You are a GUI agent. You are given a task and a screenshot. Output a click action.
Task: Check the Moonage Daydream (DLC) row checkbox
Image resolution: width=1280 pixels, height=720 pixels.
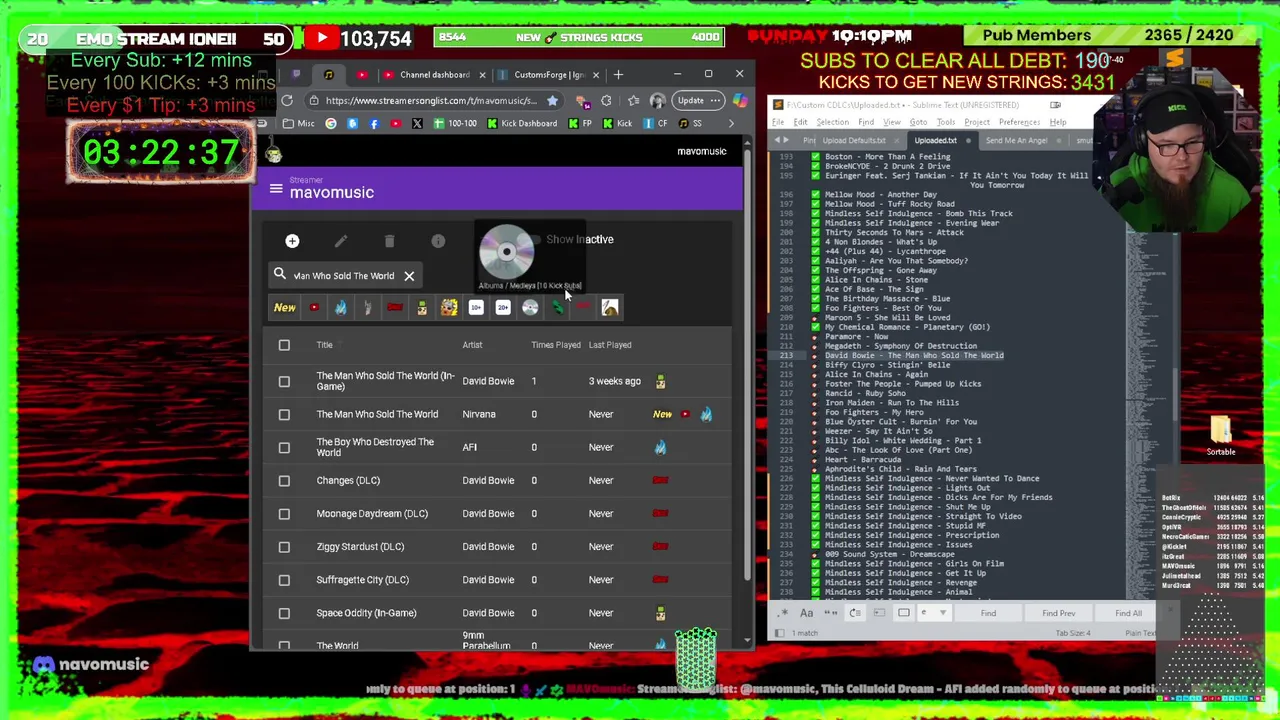coord(284,513)
